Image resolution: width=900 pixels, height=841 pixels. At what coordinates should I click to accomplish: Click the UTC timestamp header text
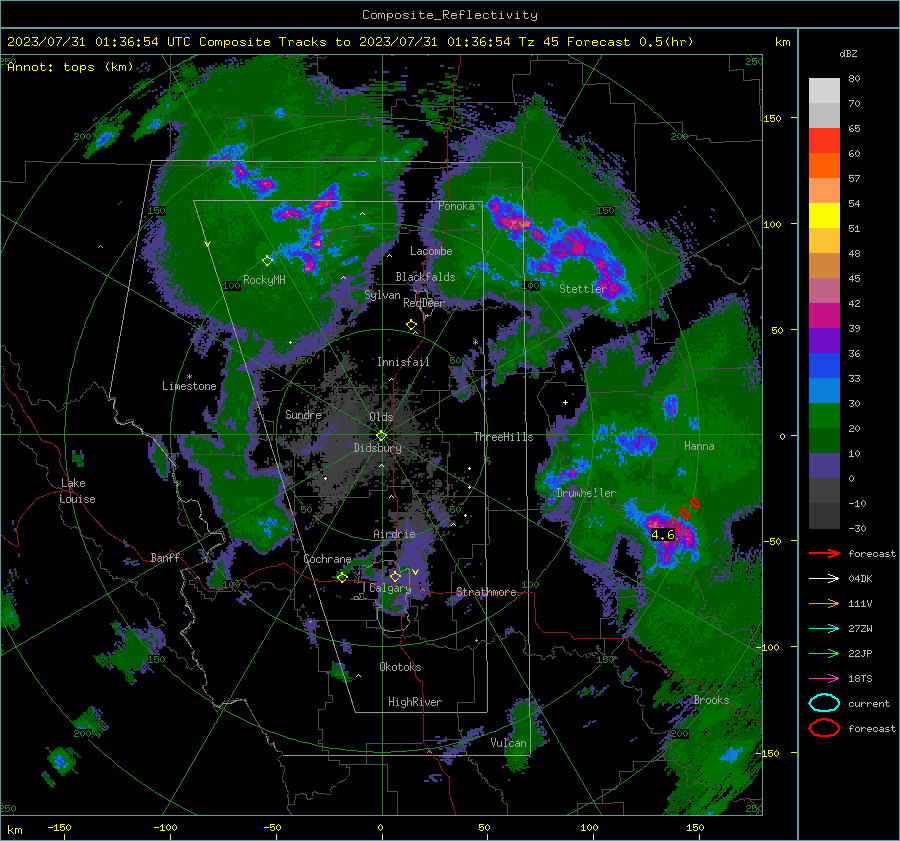pyautogui.click(x=350, y=42)
